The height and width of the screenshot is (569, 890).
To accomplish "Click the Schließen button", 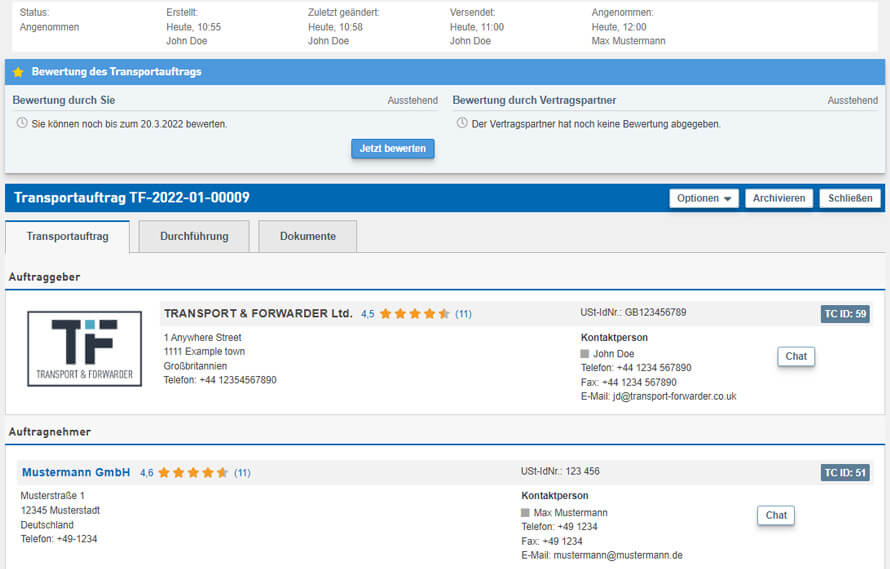I will [850, 198].
